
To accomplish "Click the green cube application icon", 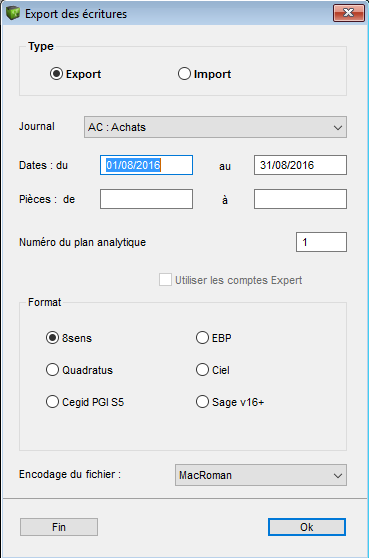I will pyautogui.click(x=13, y=14).
